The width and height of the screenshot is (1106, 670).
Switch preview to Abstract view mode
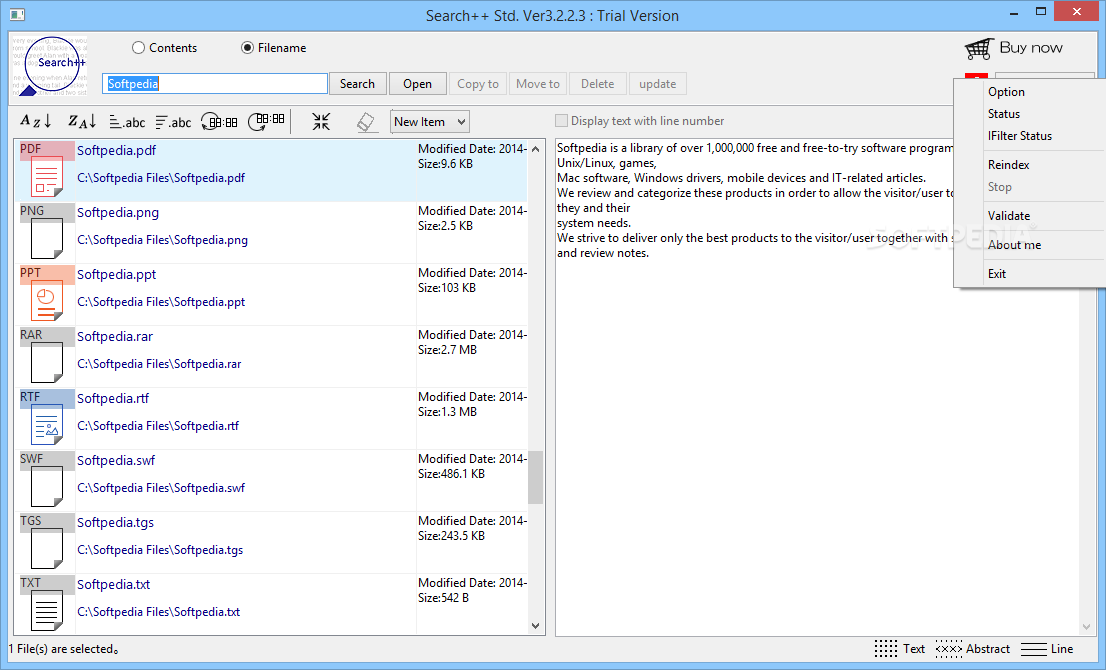point(973,649)
